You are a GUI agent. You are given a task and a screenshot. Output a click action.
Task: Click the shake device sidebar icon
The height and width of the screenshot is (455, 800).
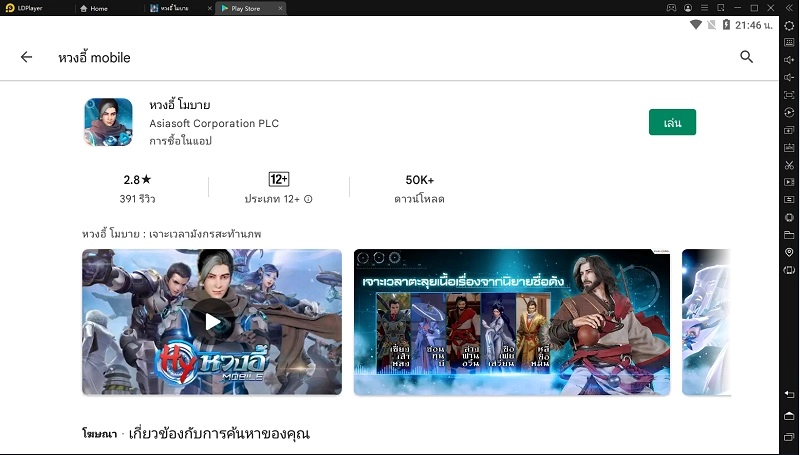(789, 217)
